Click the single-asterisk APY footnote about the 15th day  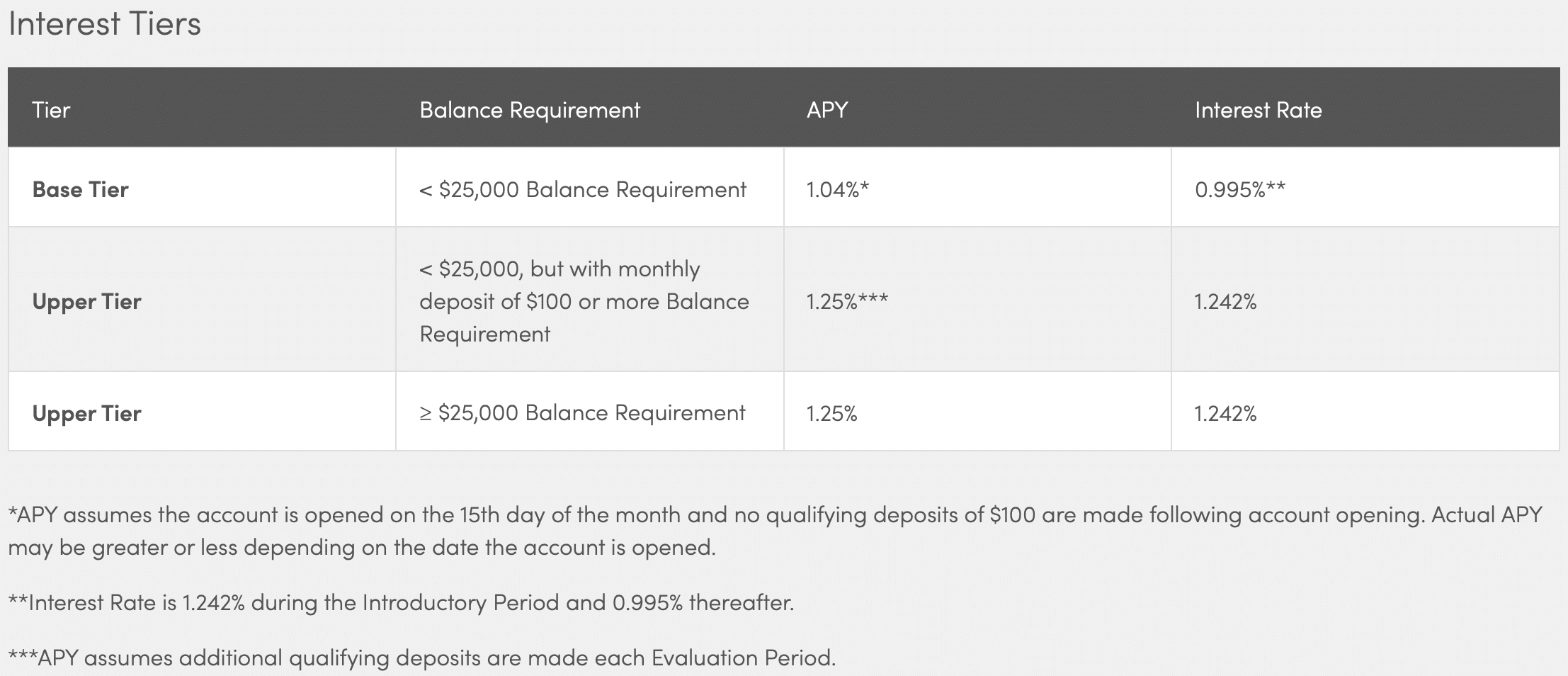tap(776, 531)
